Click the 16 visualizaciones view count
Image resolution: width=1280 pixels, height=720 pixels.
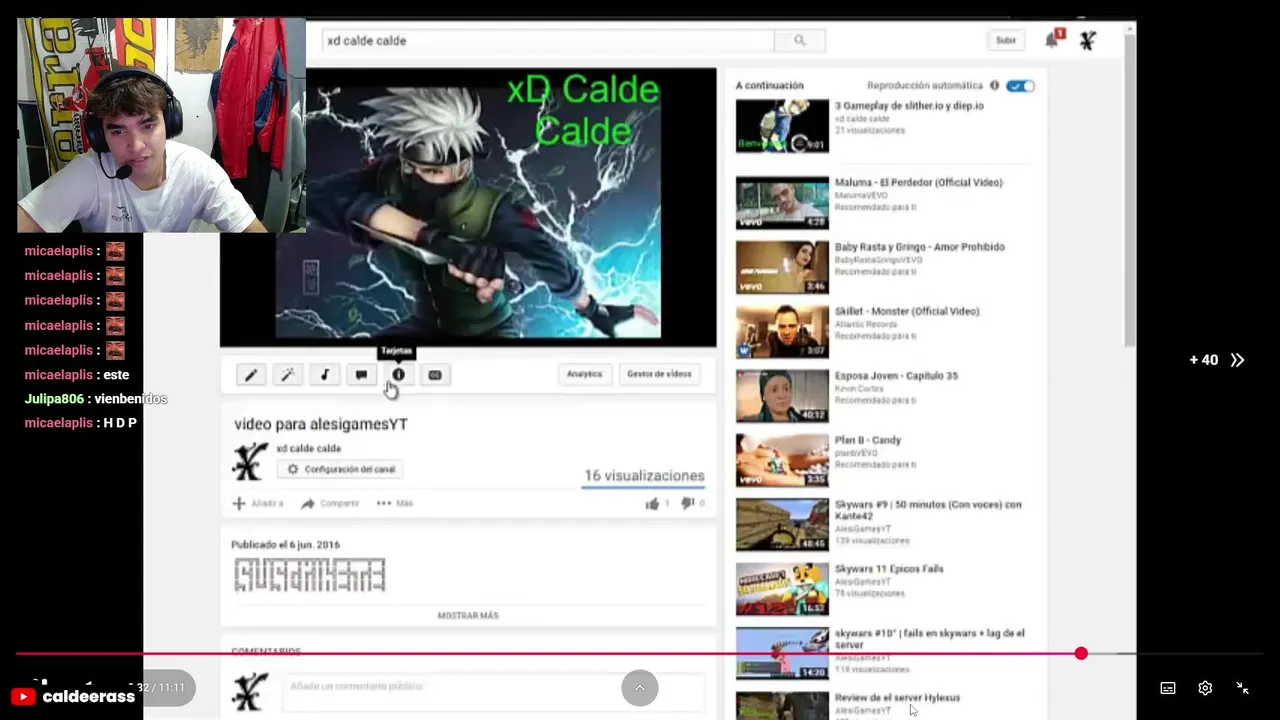click(x=644, y=476)
